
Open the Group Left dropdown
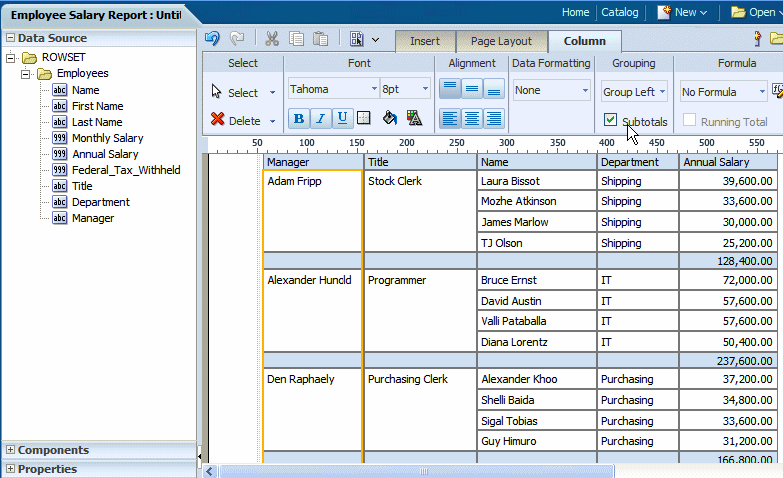pos(634,91)
